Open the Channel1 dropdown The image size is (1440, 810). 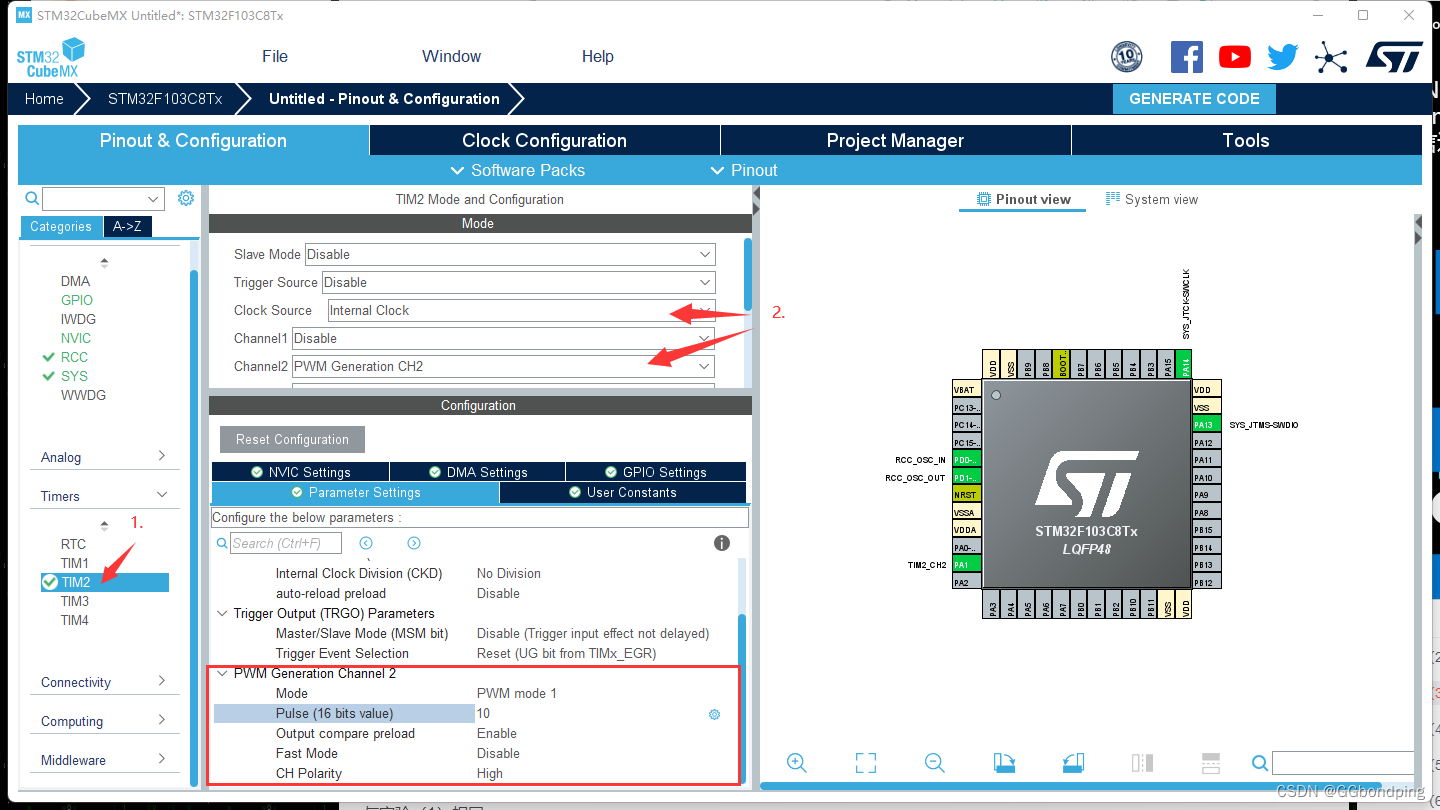coord(504,338)
